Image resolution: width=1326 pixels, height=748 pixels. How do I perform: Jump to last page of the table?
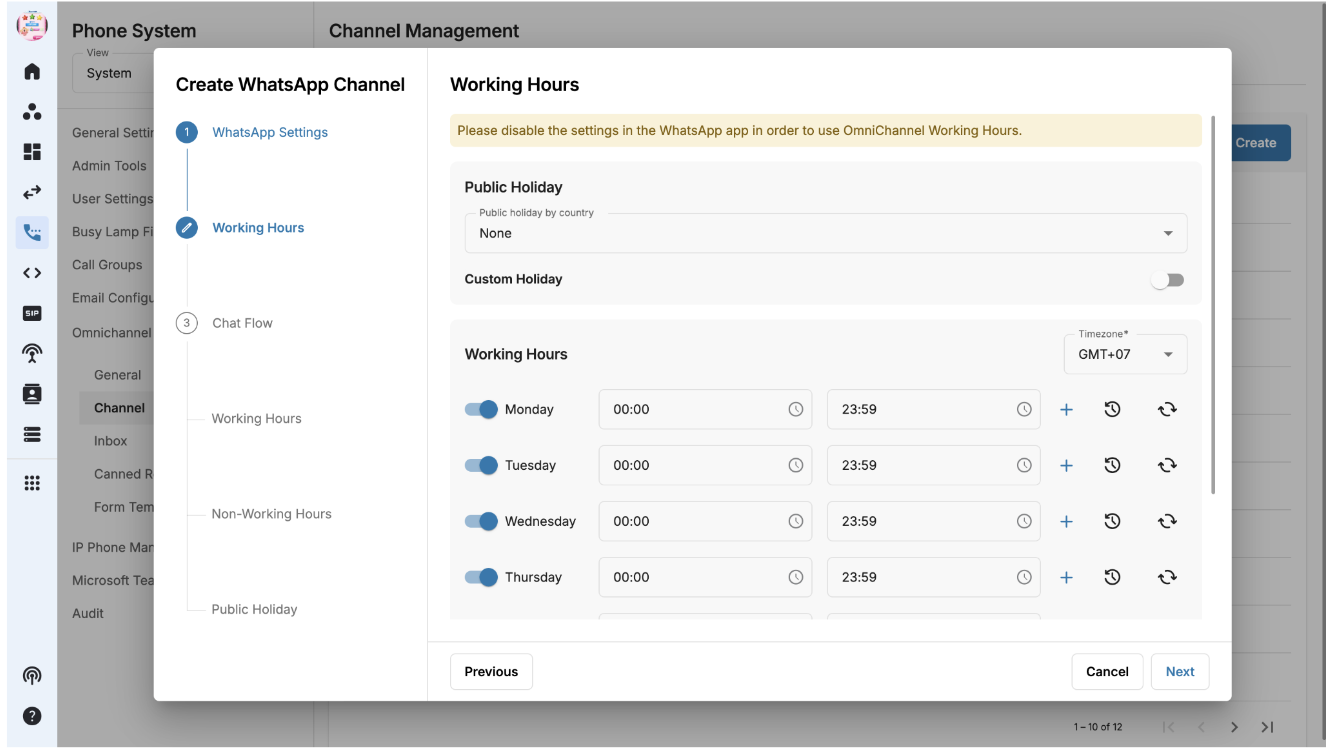[x=1267, y=727]
